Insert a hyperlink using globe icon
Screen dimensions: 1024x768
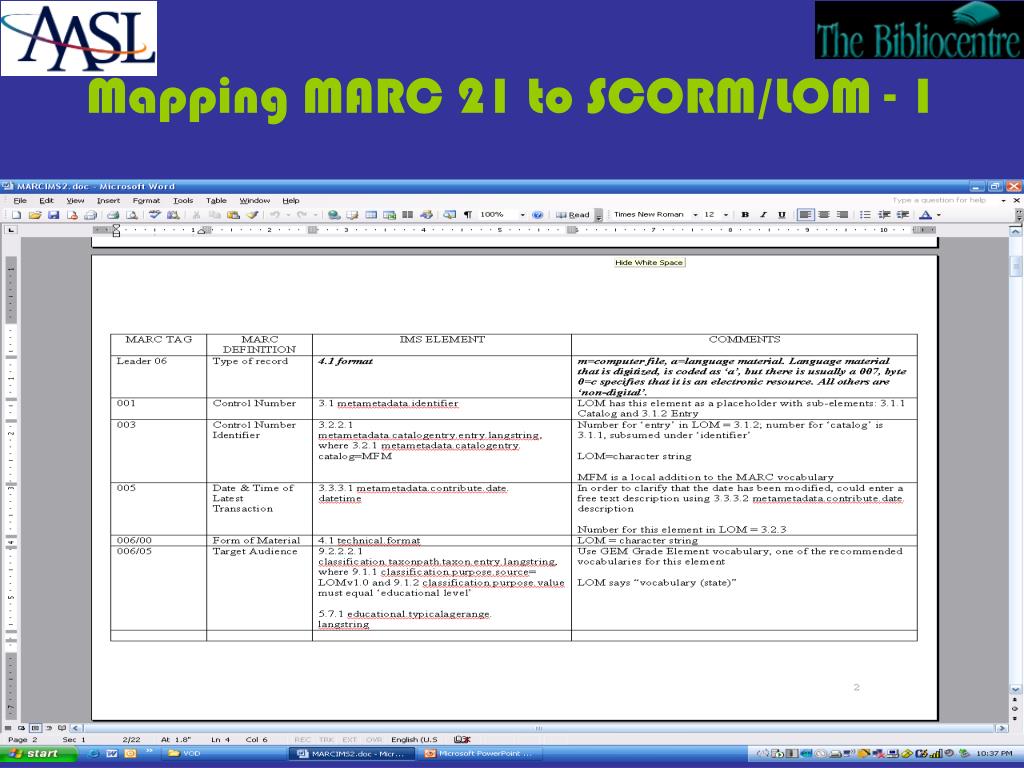334,215
